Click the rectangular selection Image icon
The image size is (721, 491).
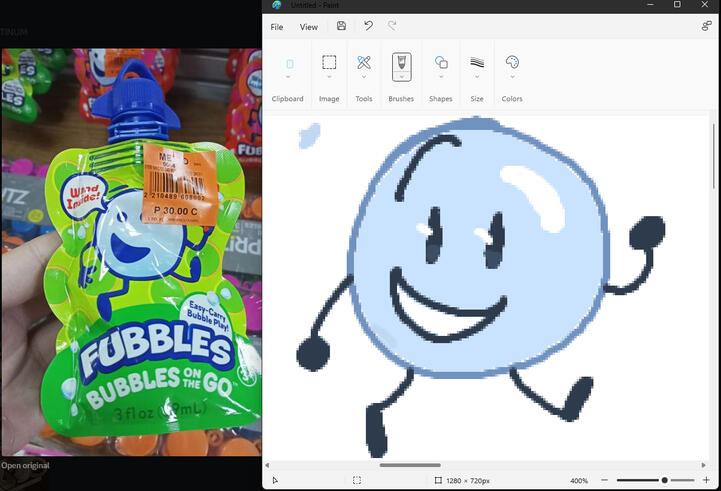329,62
